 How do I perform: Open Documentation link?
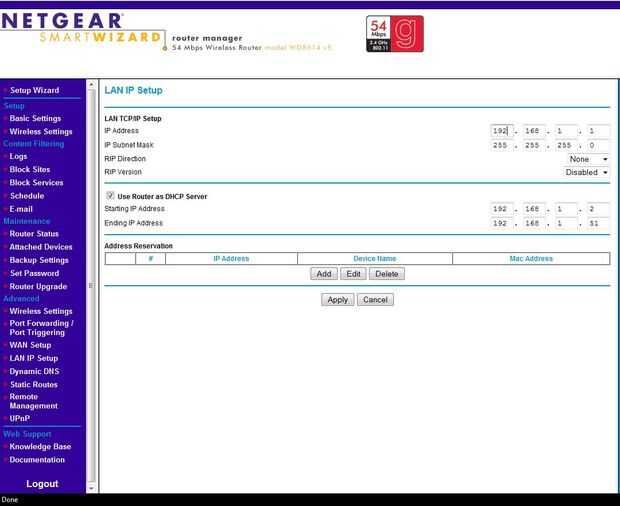click(x=37, y=460)
